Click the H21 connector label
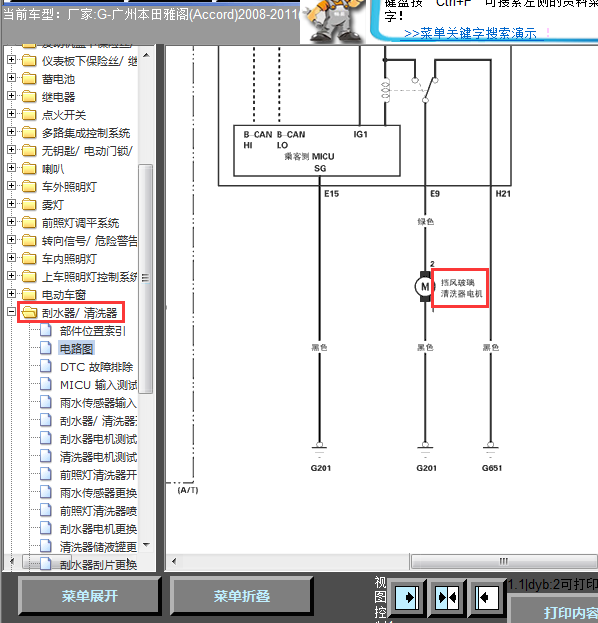 pyautogui.click(x=503, y=193)
